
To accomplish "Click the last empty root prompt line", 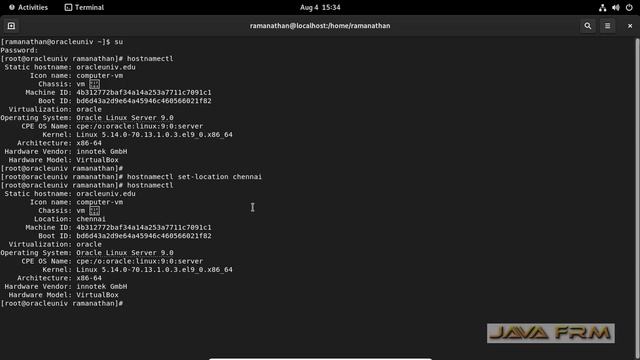I will (62, 304).
